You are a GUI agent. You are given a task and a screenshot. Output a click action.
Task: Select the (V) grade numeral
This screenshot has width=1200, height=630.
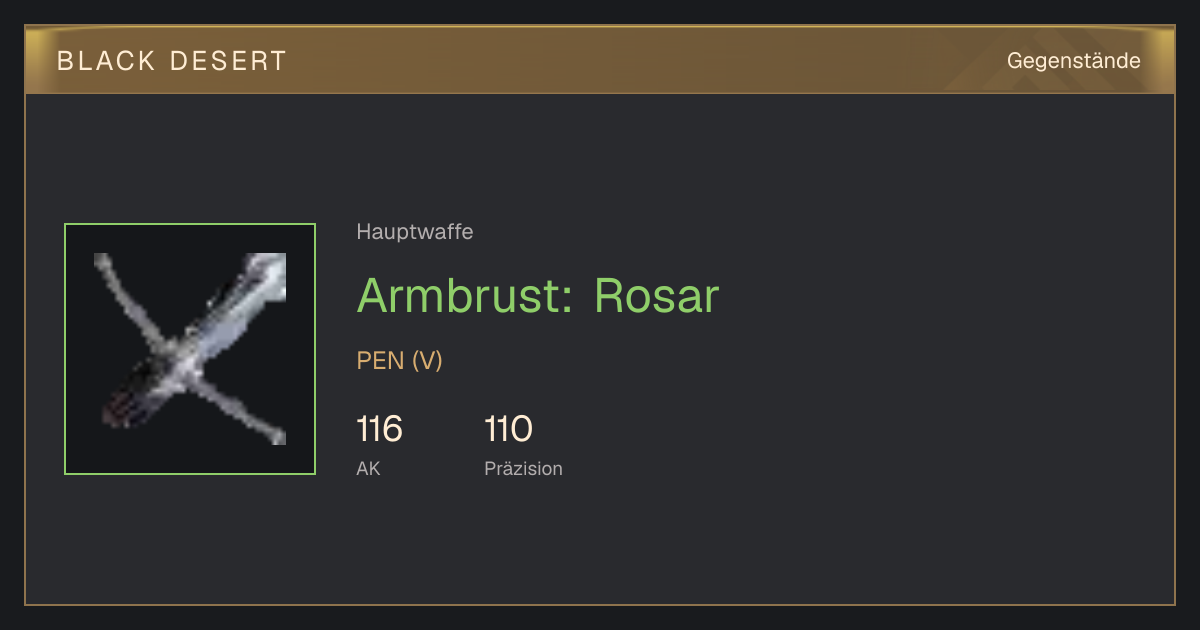click(427, 361)
